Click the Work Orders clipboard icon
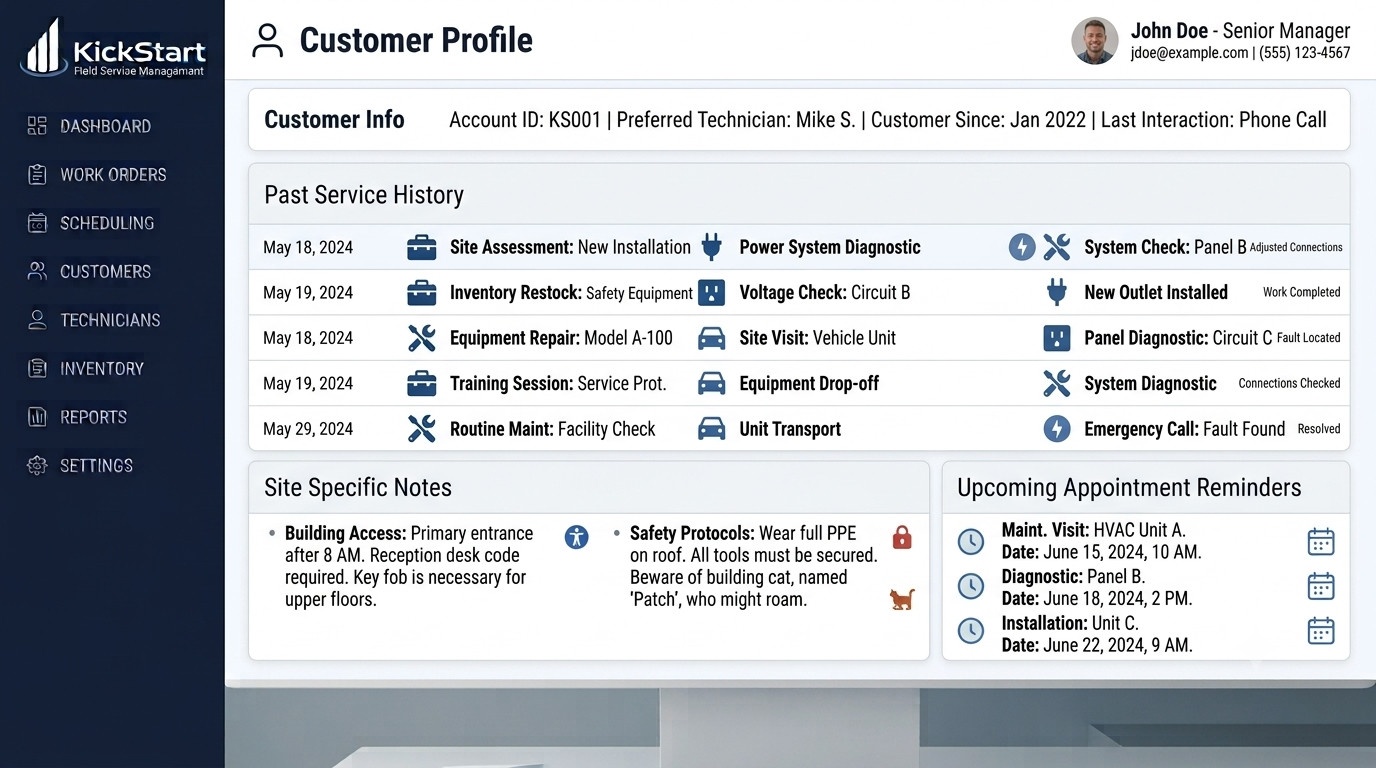1376x768 pixels. pos(37,174)
